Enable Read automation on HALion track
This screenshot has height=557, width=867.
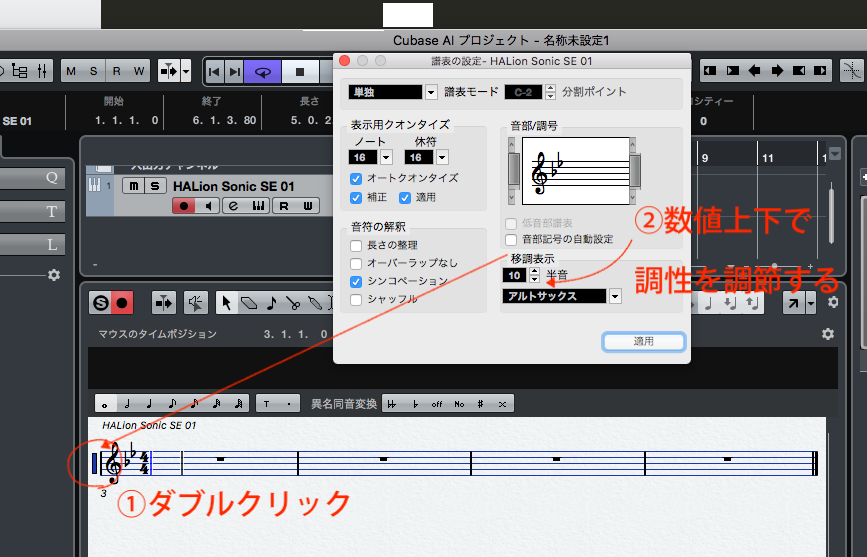click(x=284, y=206)
